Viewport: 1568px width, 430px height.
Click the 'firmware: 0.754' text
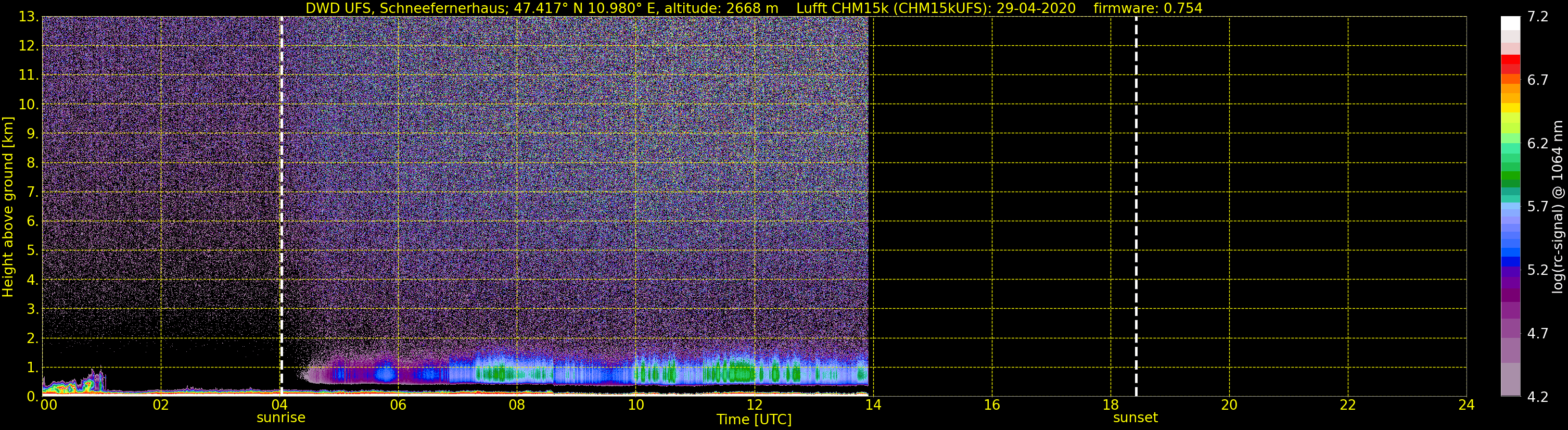pos(1148,8)
